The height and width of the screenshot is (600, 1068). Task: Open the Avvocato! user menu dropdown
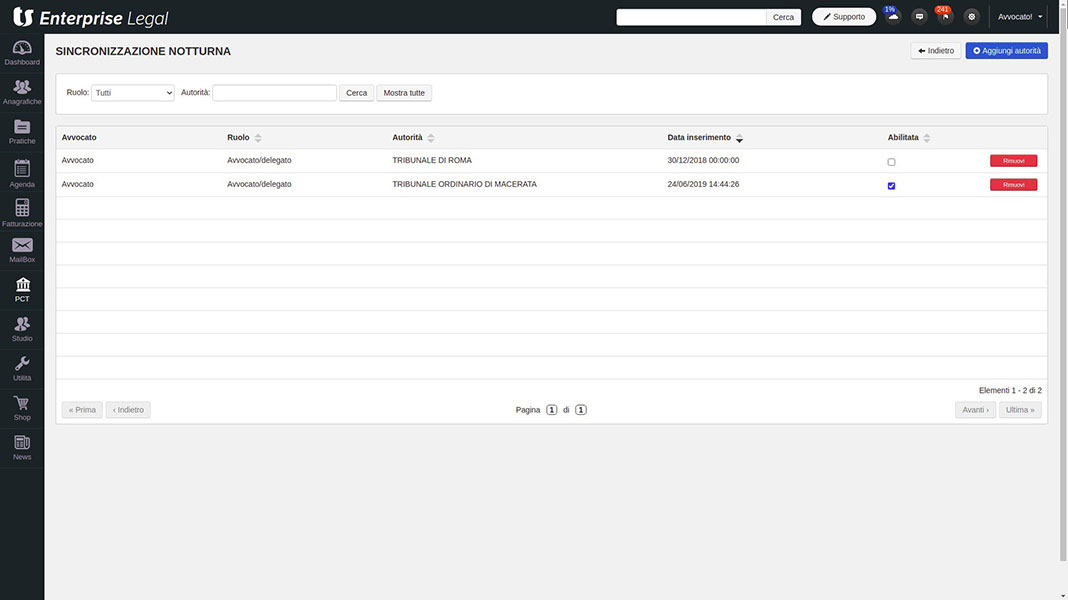(1020, 17)
